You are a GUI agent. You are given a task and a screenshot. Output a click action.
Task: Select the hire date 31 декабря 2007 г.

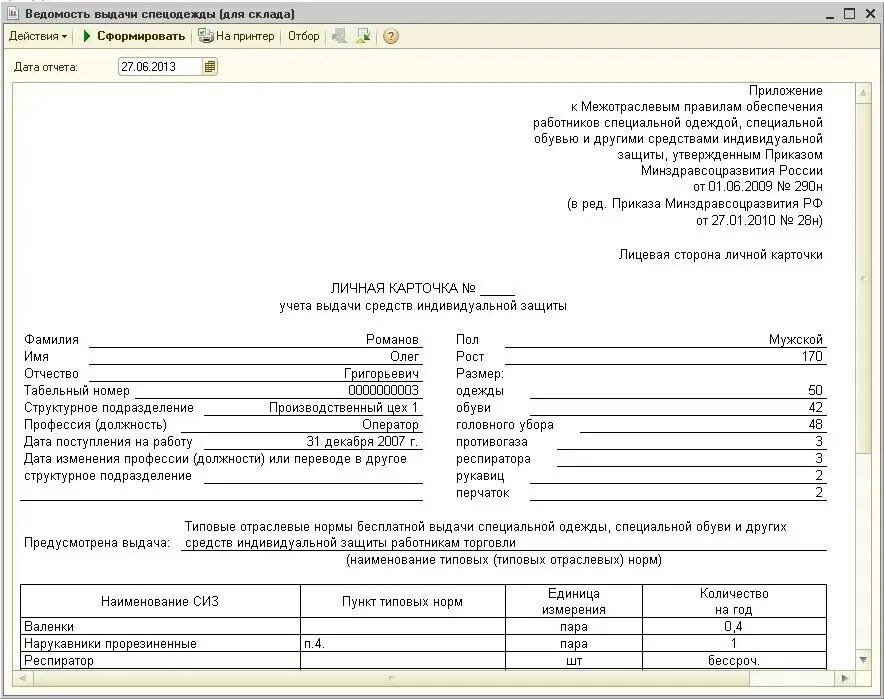tap(362, 441)
